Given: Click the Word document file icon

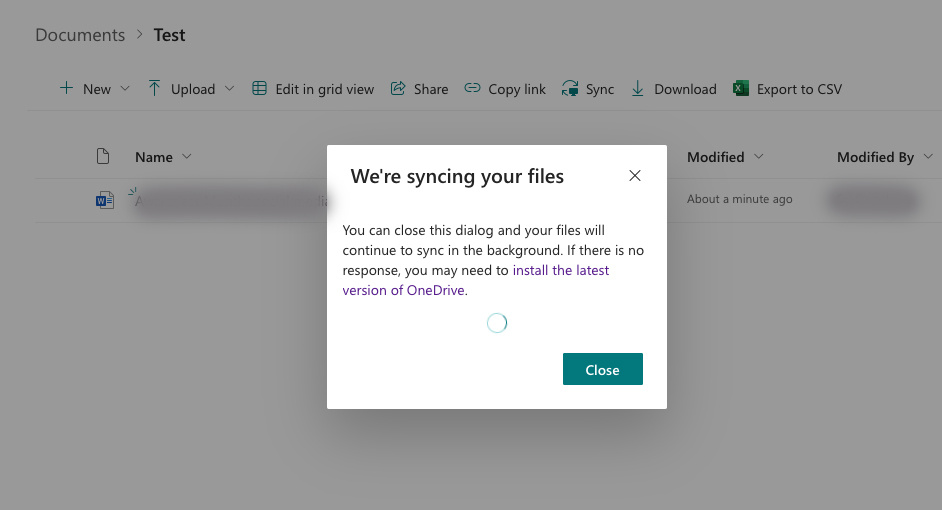Looking at the screenshot, I should pyautogui.click(x=105, y=199).
